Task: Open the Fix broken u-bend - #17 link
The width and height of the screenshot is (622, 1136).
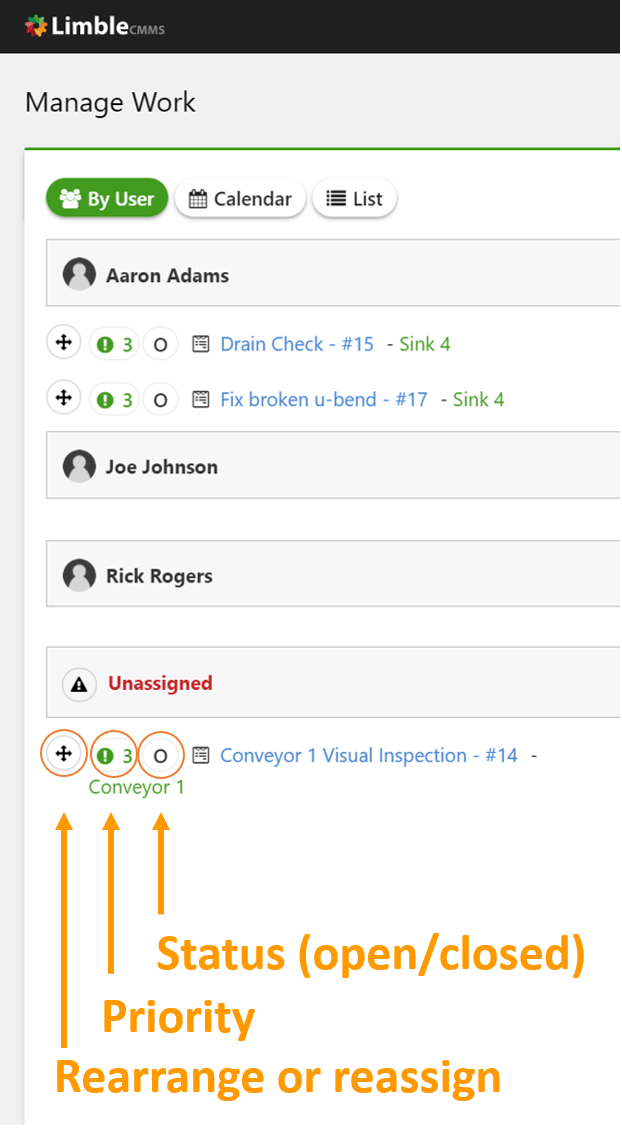Action: click(x=324, y=399)
